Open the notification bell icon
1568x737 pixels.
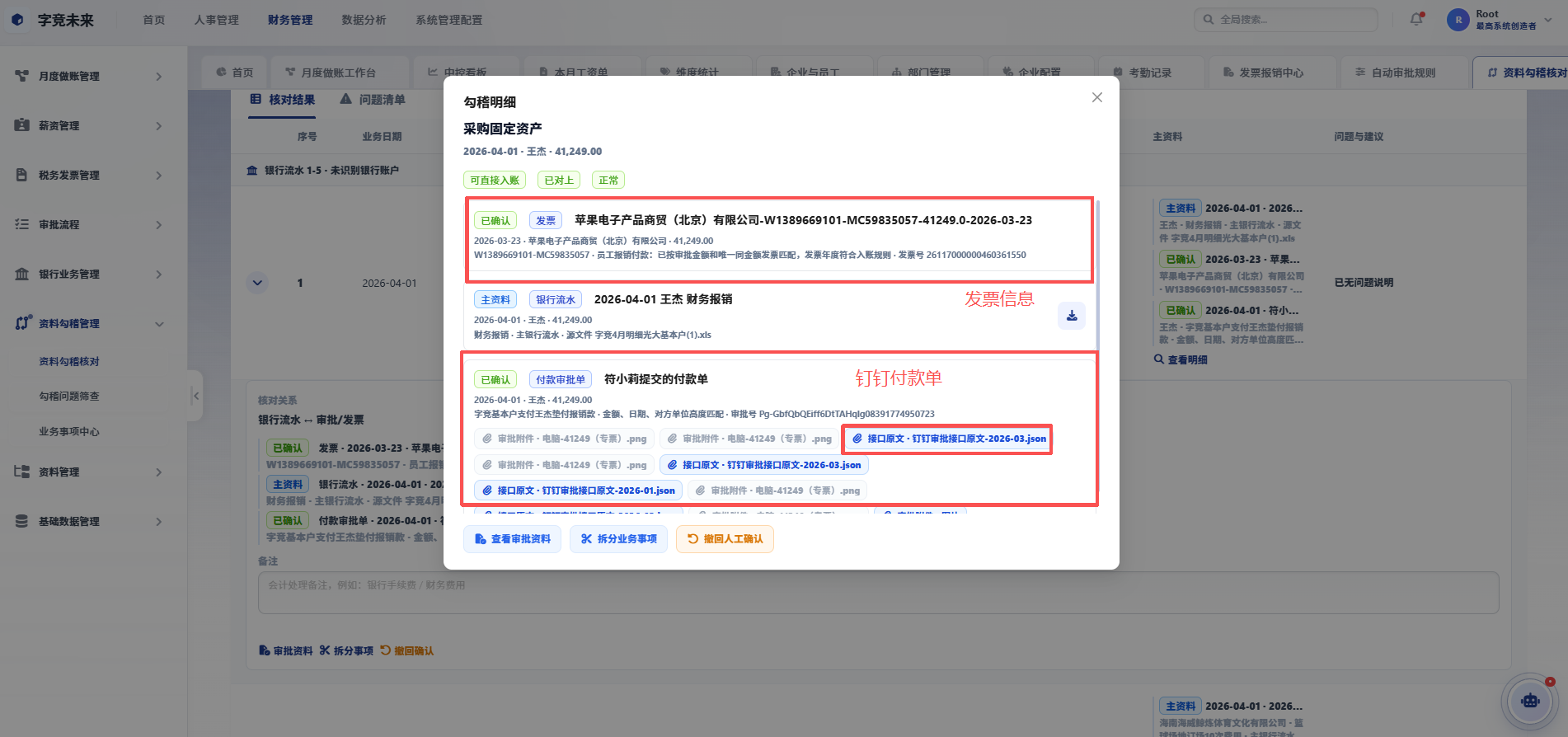[x=1416, y=19]
